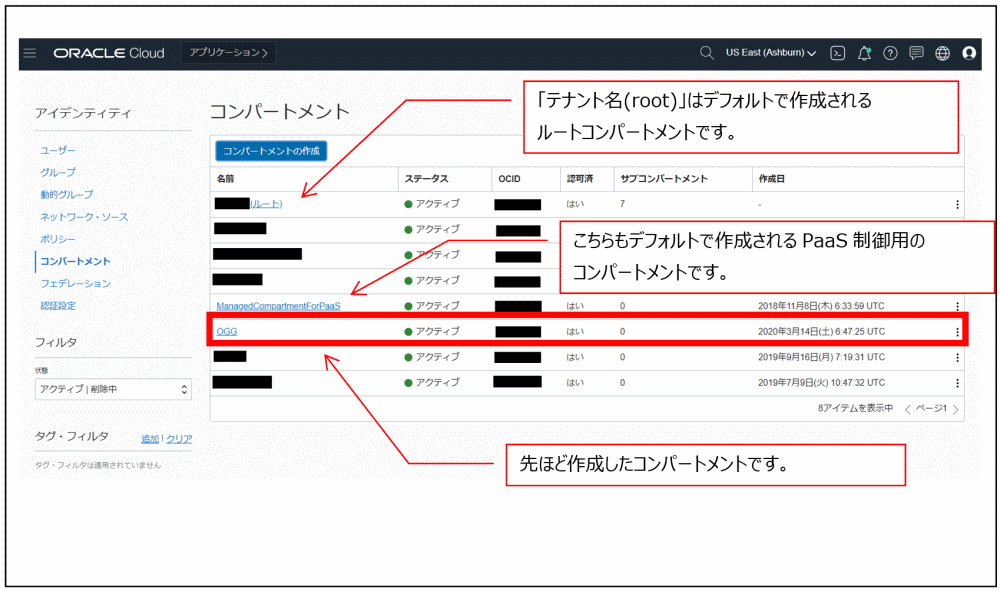
Task: Open the user profile avatar icon
Action: point(969,53)
